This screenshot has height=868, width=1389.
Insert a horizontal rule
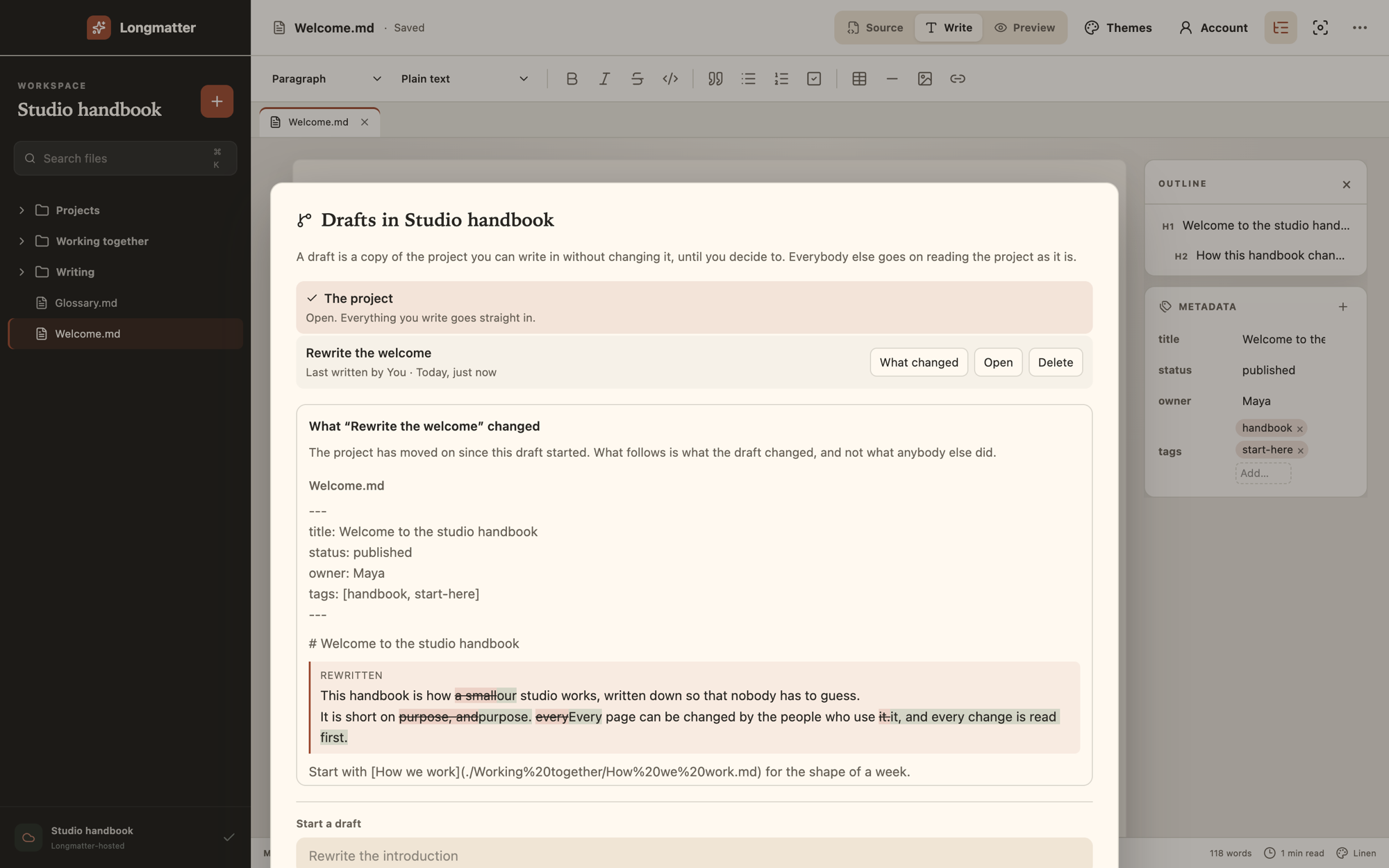(x=892, y=78)
